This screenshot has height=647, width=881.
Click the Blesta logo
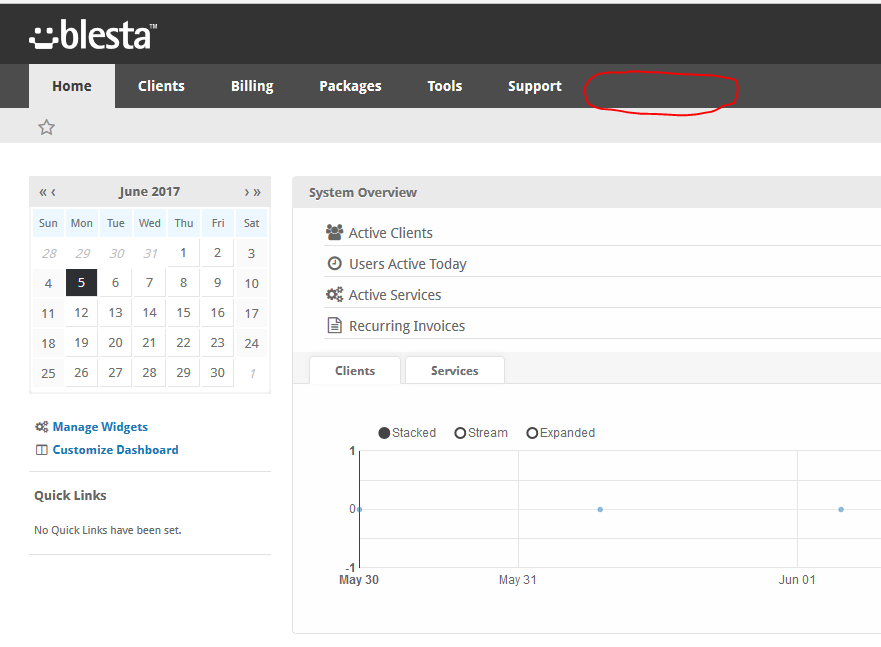[93, 35]
